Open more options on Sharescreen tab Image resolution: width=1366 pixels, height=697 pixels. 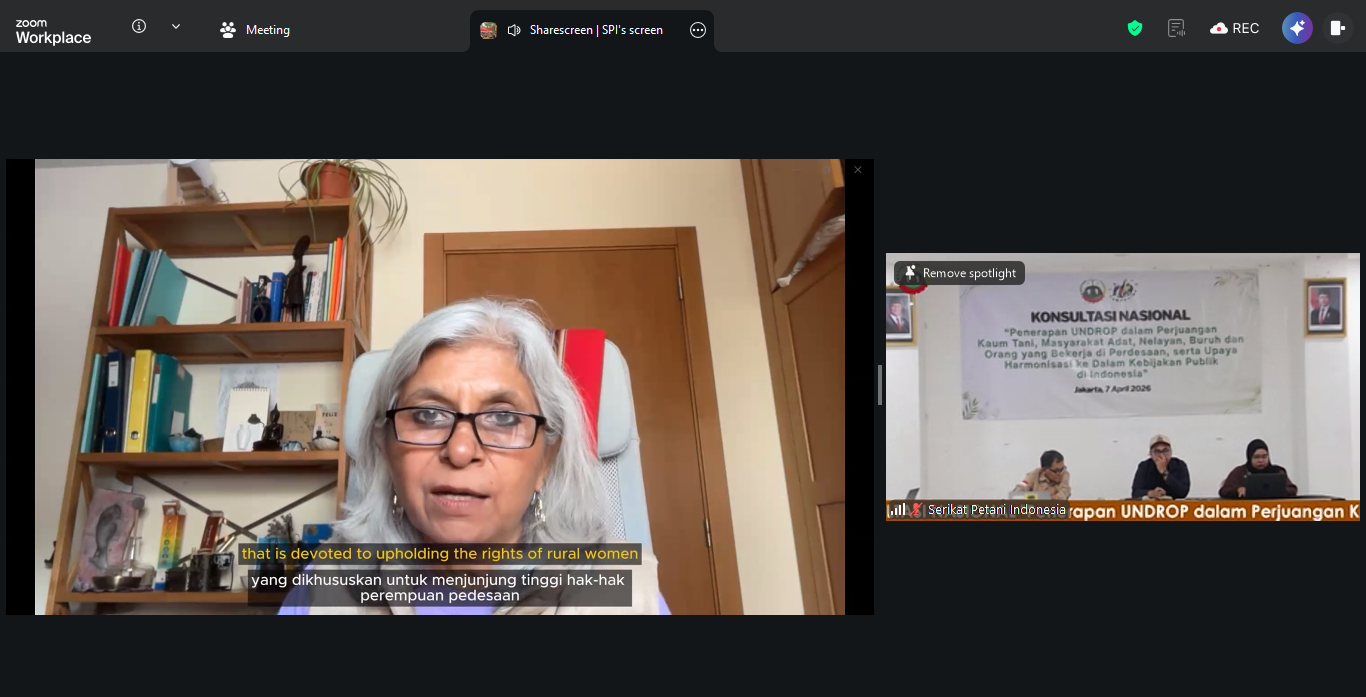click(x=698, y=30)
